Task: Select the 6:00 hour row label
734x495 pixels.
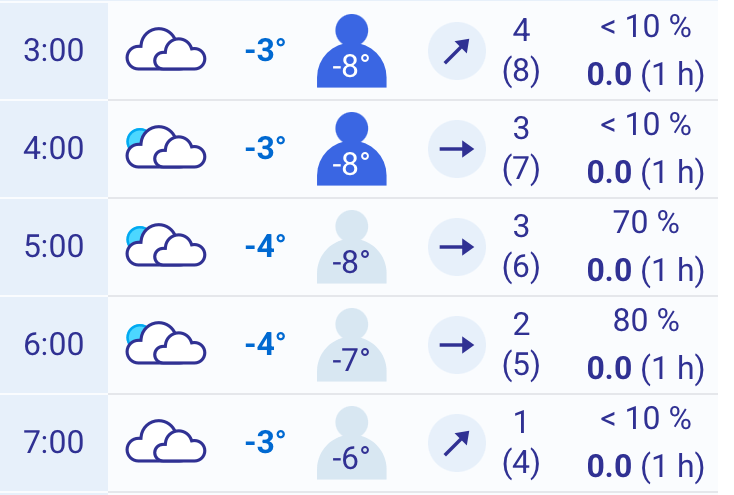Action: 54,344
